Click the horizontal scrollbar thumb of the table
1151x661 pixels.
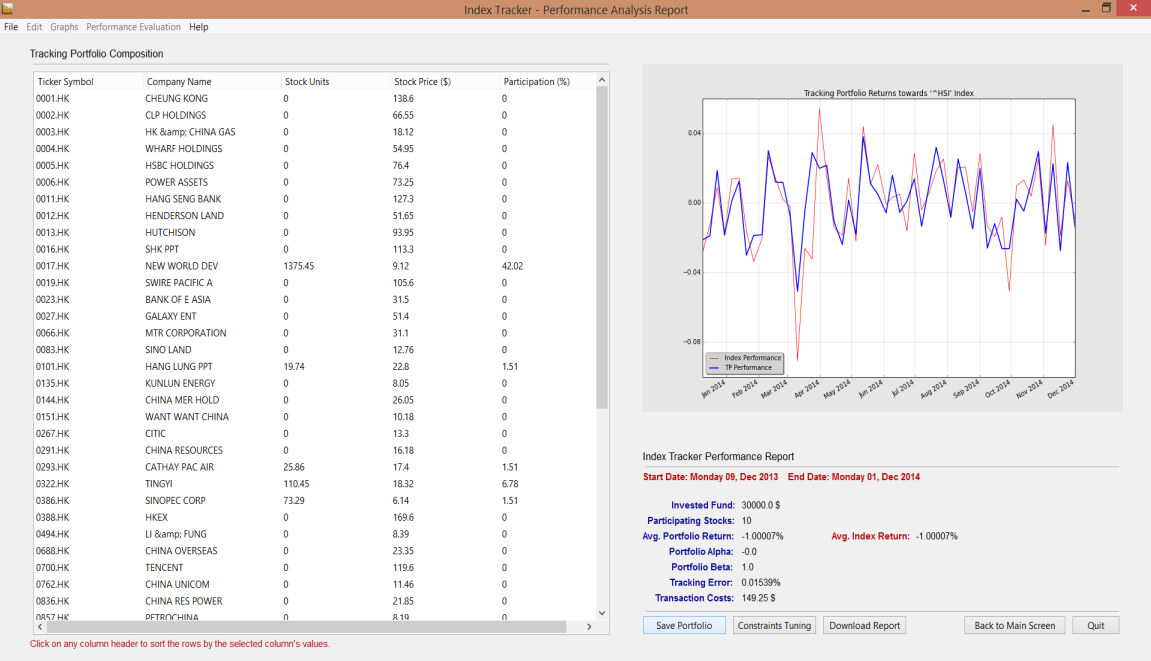click(306, 626)
